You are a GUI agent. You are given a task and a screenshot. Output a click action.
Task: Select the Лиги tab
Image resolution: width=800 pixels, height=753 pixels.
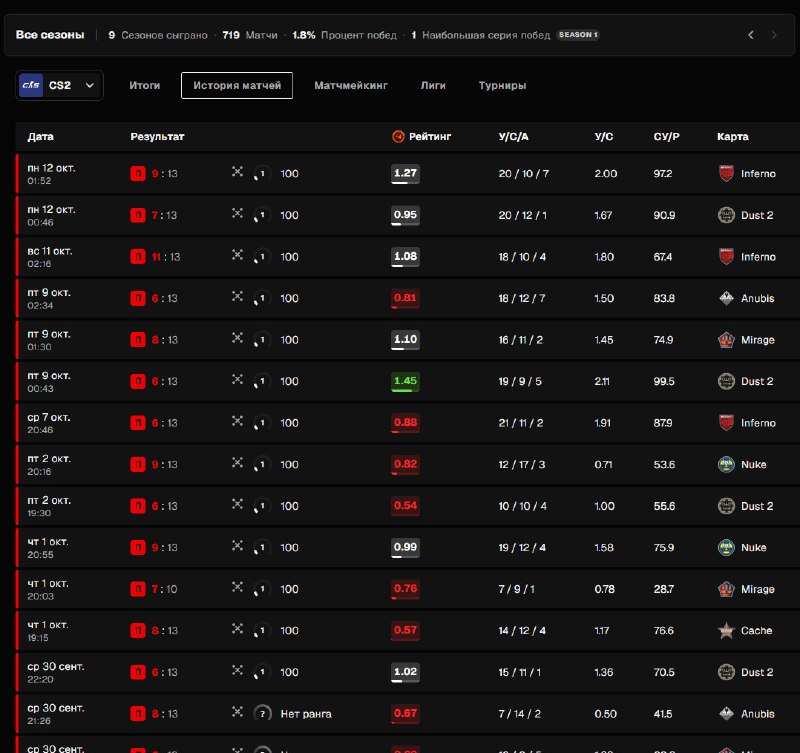click(433, 85)
